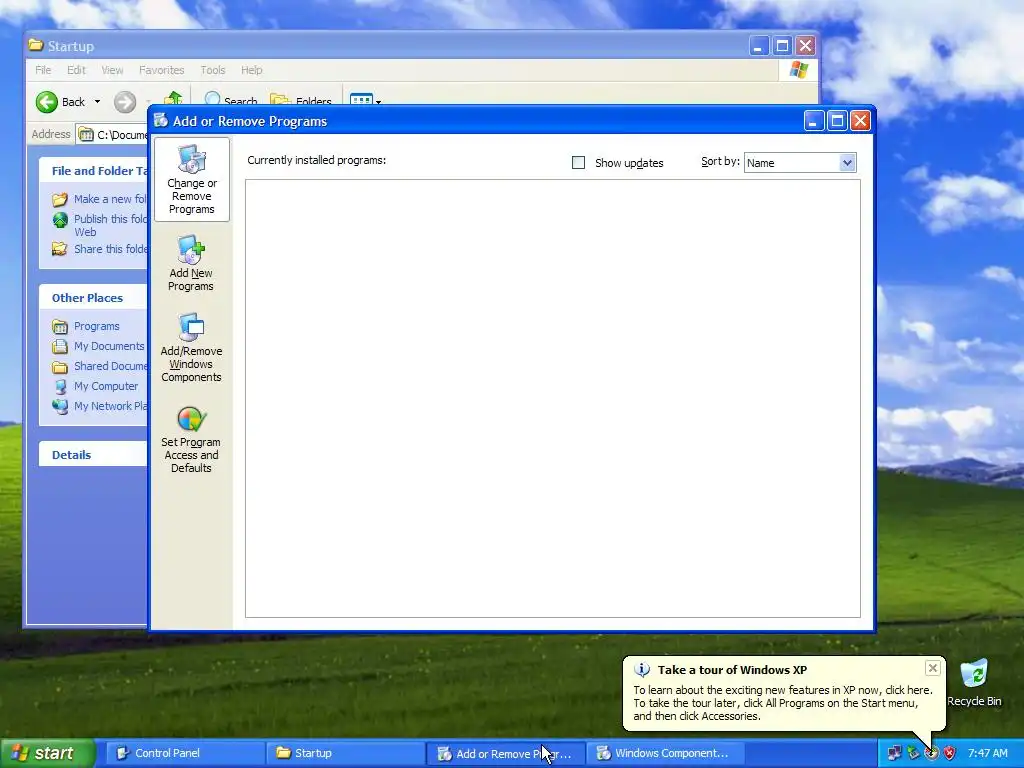The image size is (1024, 768).
Task: Open Set Program Access and Defaults
Action: [191, 439]
